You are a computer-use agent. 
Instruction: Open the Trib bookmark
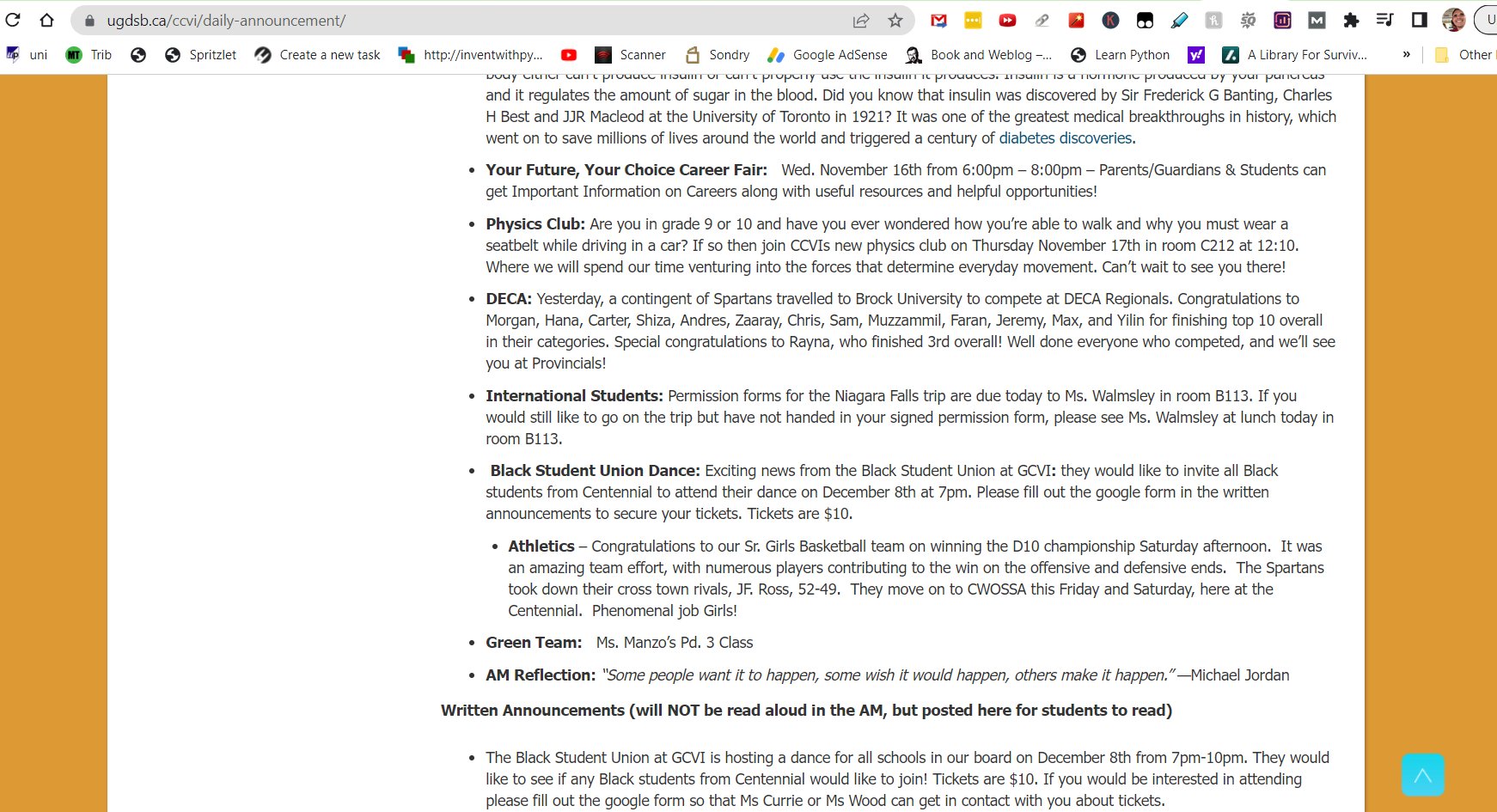coord(89,55)
